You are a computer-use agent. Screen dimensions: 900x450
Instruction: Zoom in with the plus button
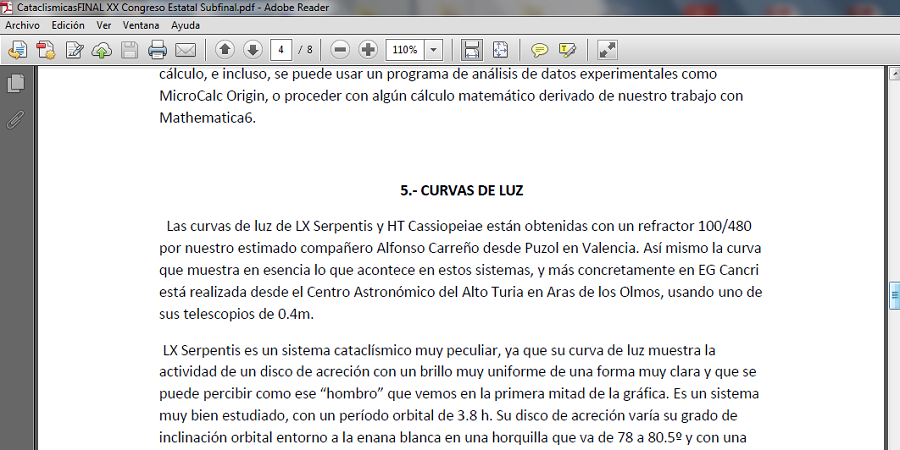pos(368,50)
